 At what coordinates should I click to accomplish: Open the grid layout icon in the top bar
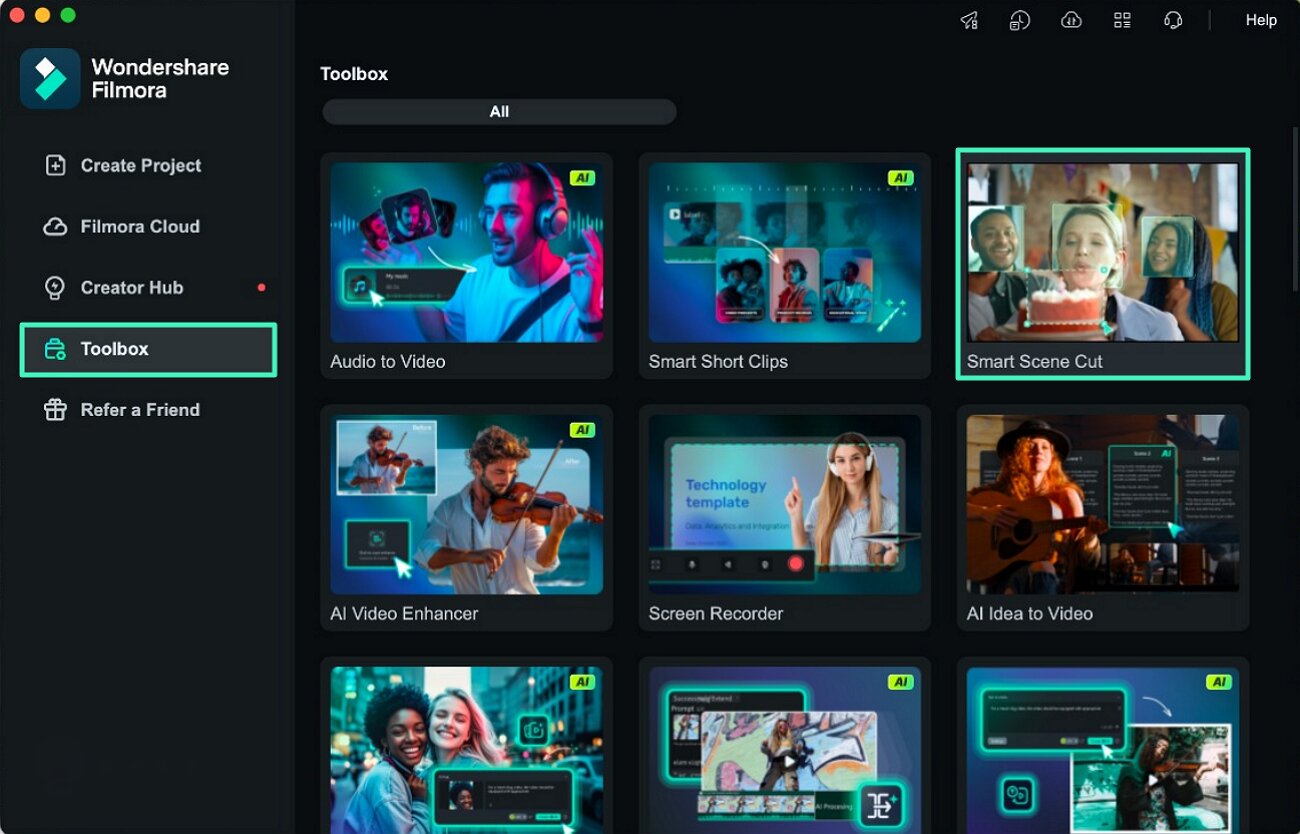point(1122,20)
